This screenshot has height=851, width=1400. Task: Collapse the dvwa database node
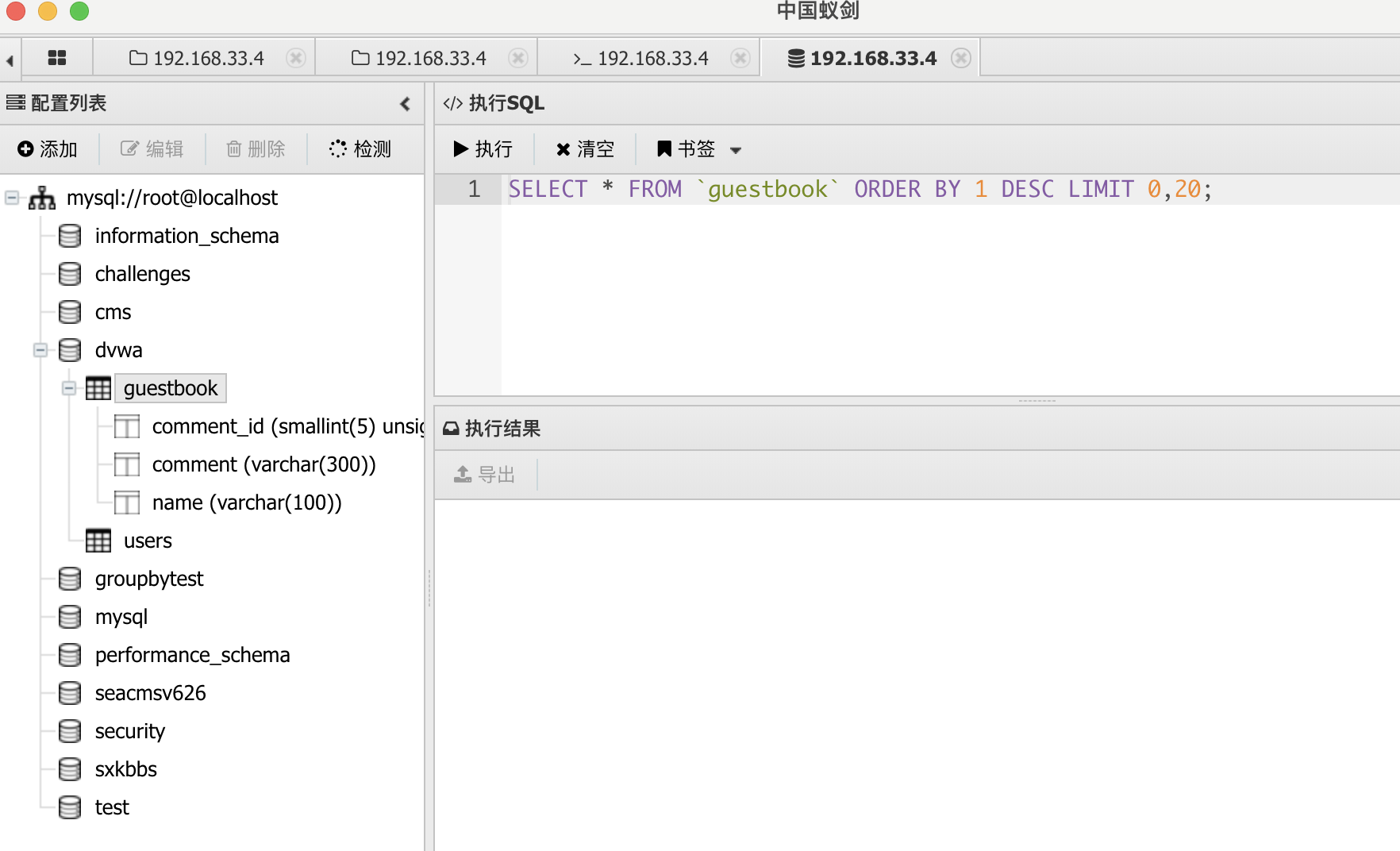pyautogui.click(x=40, y=350)
